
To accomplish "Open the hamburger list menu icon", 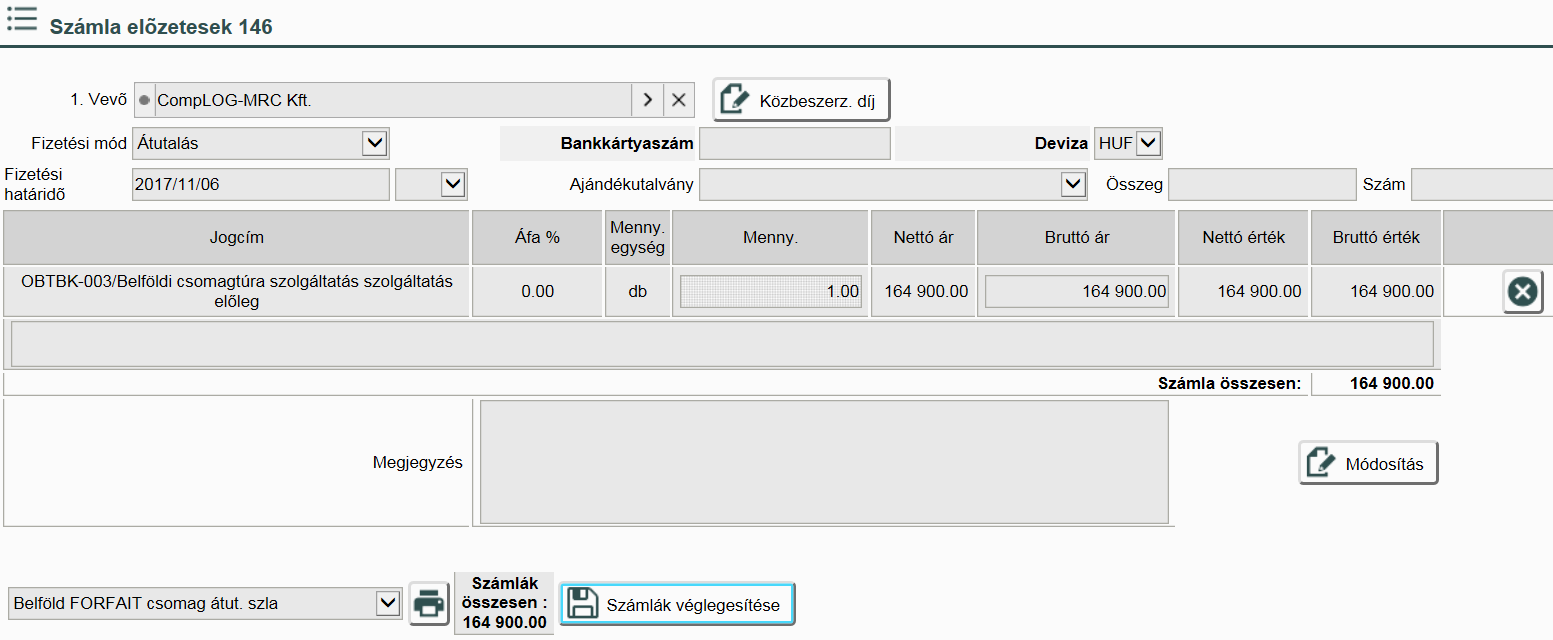I will pyautogui.click(x=21, y=19).
